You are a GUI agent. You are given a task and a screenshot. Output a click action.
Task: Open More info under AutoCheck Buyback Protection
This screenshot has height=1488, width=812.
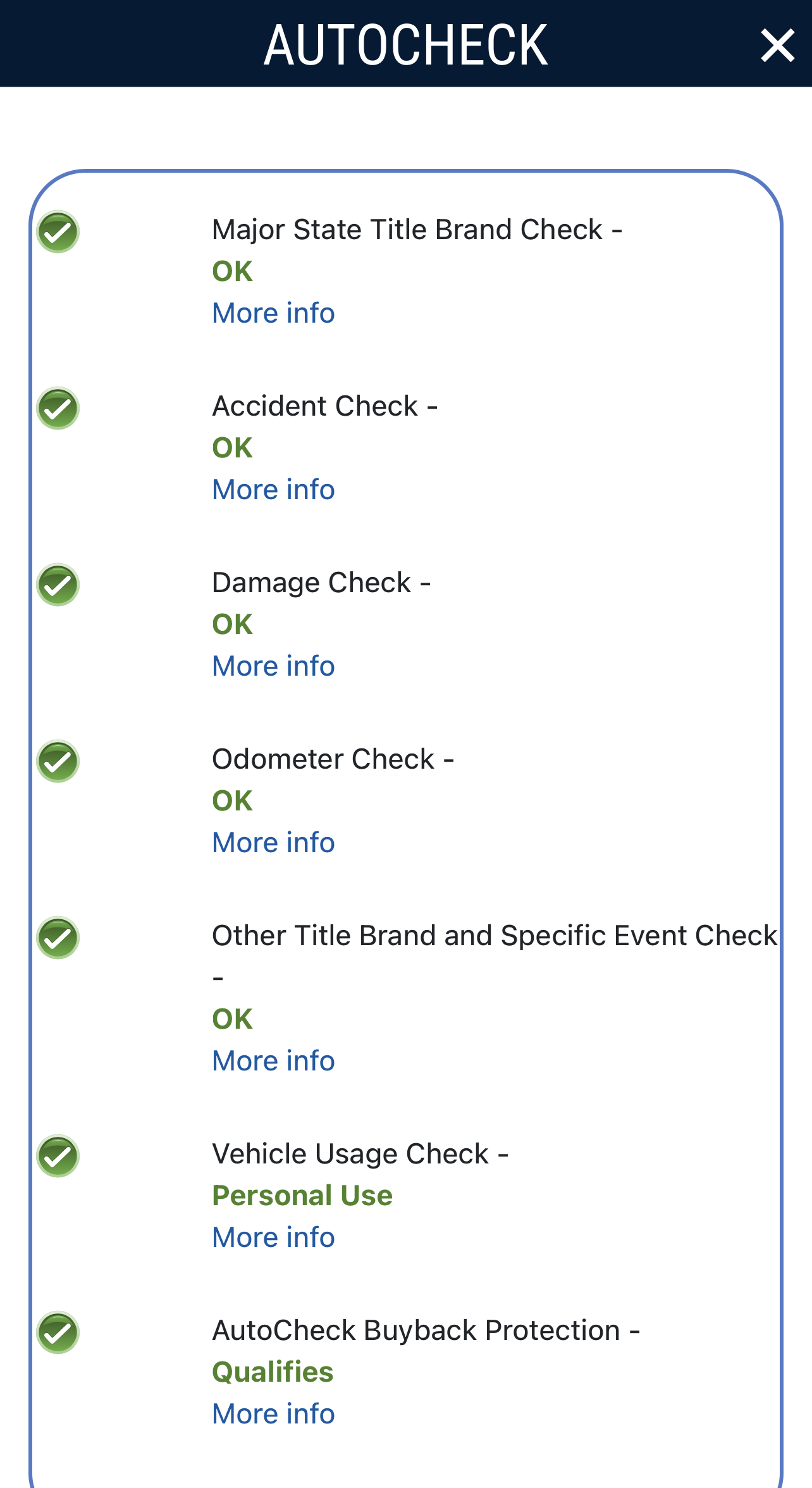click(x=273, y=1414)
